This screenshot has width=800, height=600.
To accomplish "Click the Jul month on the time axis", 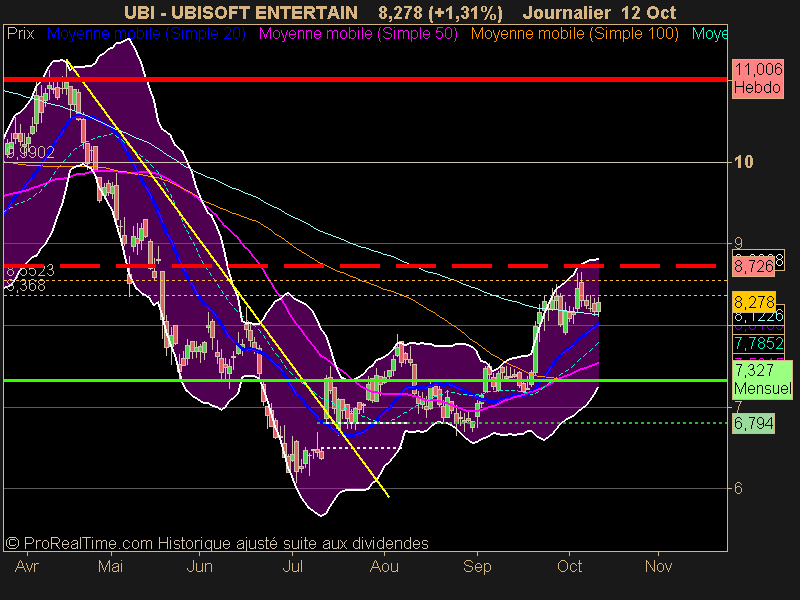I will [292, 566].
